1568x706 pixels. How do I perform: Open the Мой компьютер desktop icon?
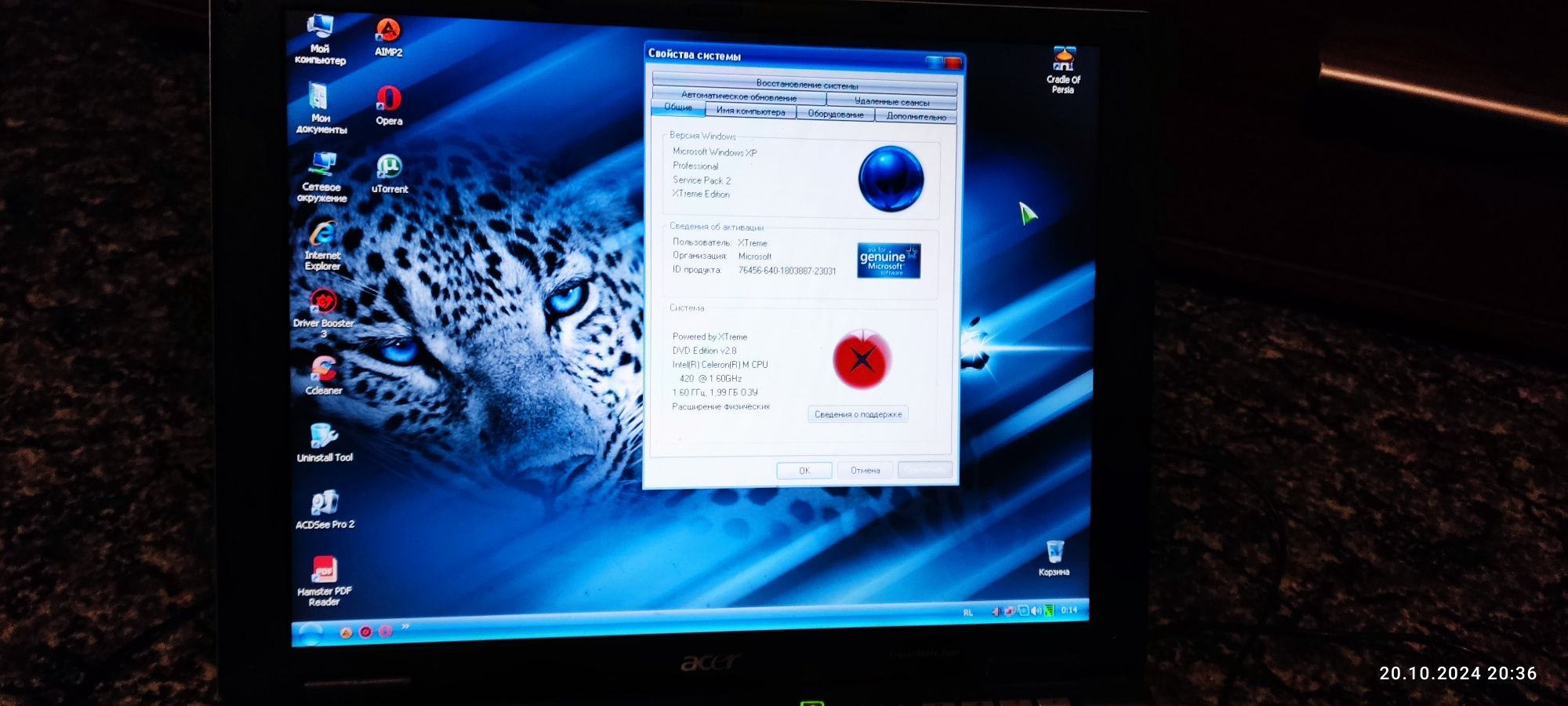pyautogui.click(x=320, y=39)
